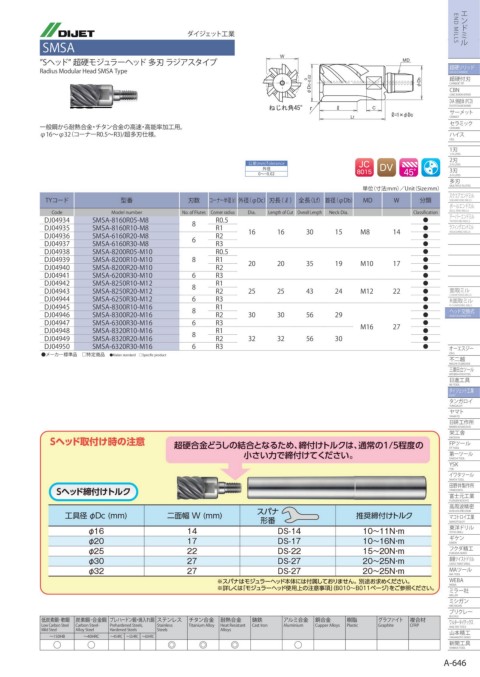Select the オーエスジー maker tab
This screenshot has height=677, width=480.
coord(464,349)
